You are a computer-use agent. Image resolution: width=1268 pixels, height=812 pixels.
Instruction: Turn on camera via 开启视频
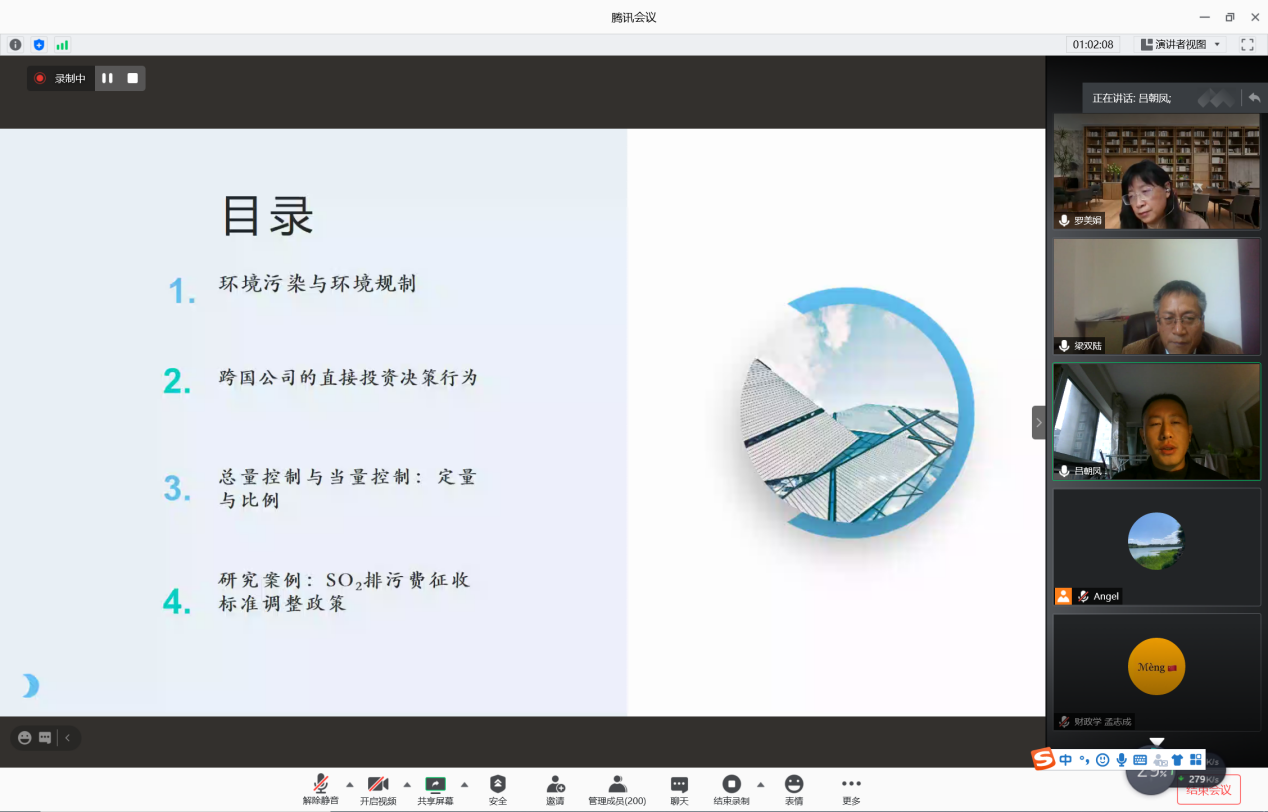pos(378,785)
